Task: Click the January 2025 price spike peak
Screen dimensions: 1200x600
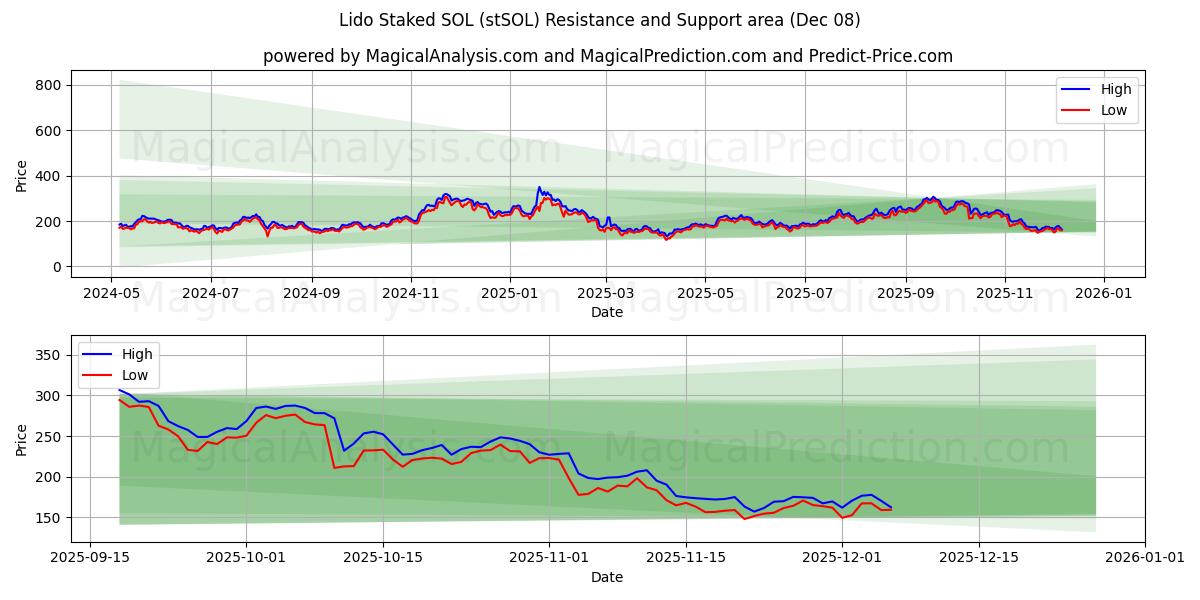Action: click(538, 185)
